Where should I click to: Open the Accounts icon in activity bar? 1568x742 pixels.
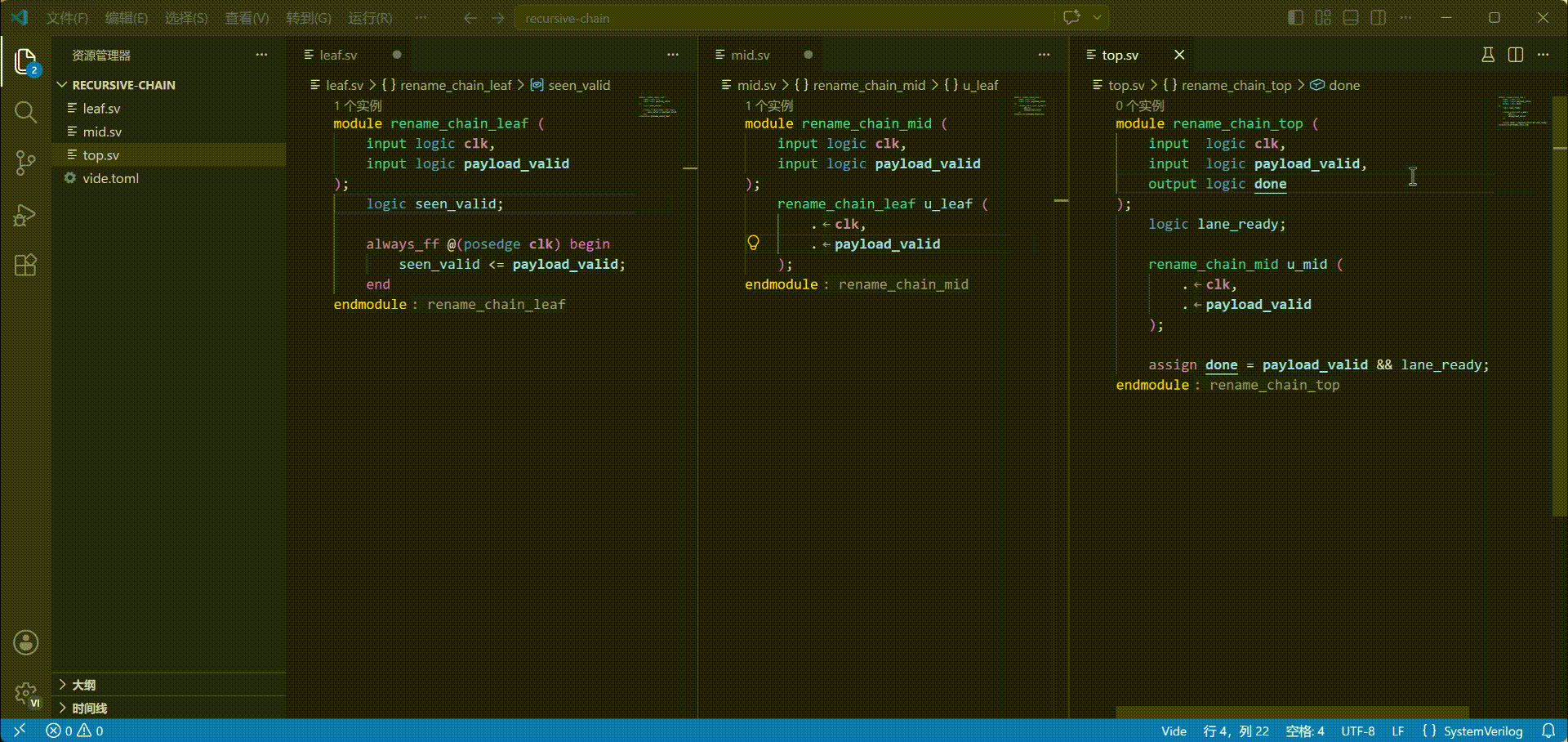click(x=25, y=642)
